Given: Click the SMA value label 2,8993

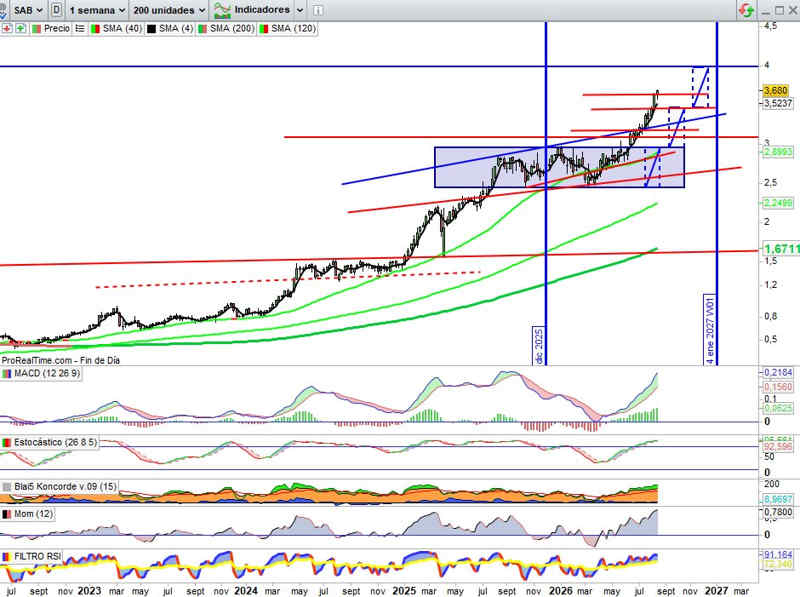Looking at the screenshot, I should [x=778, y=152].
